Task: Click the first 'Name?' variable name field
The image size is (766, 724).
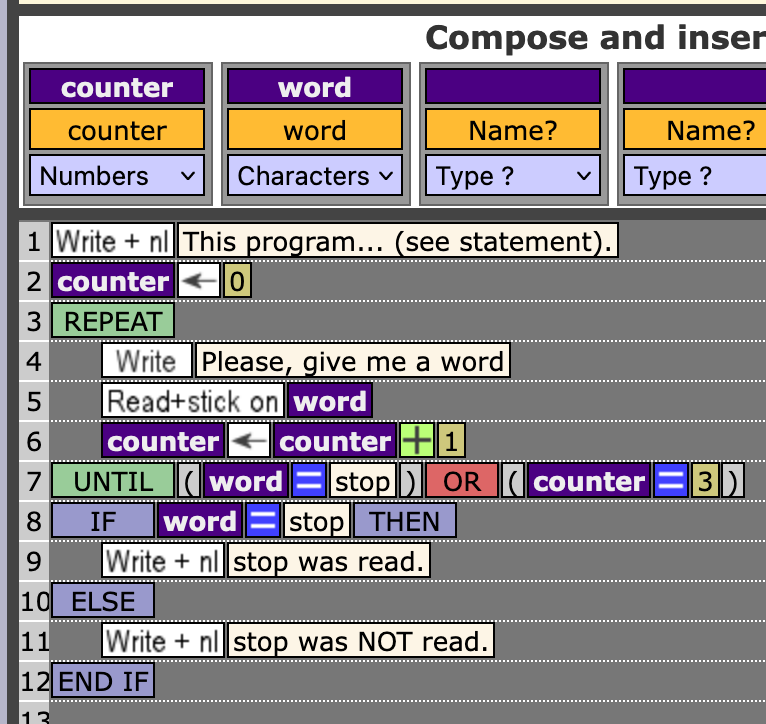Action: point(513,130)
